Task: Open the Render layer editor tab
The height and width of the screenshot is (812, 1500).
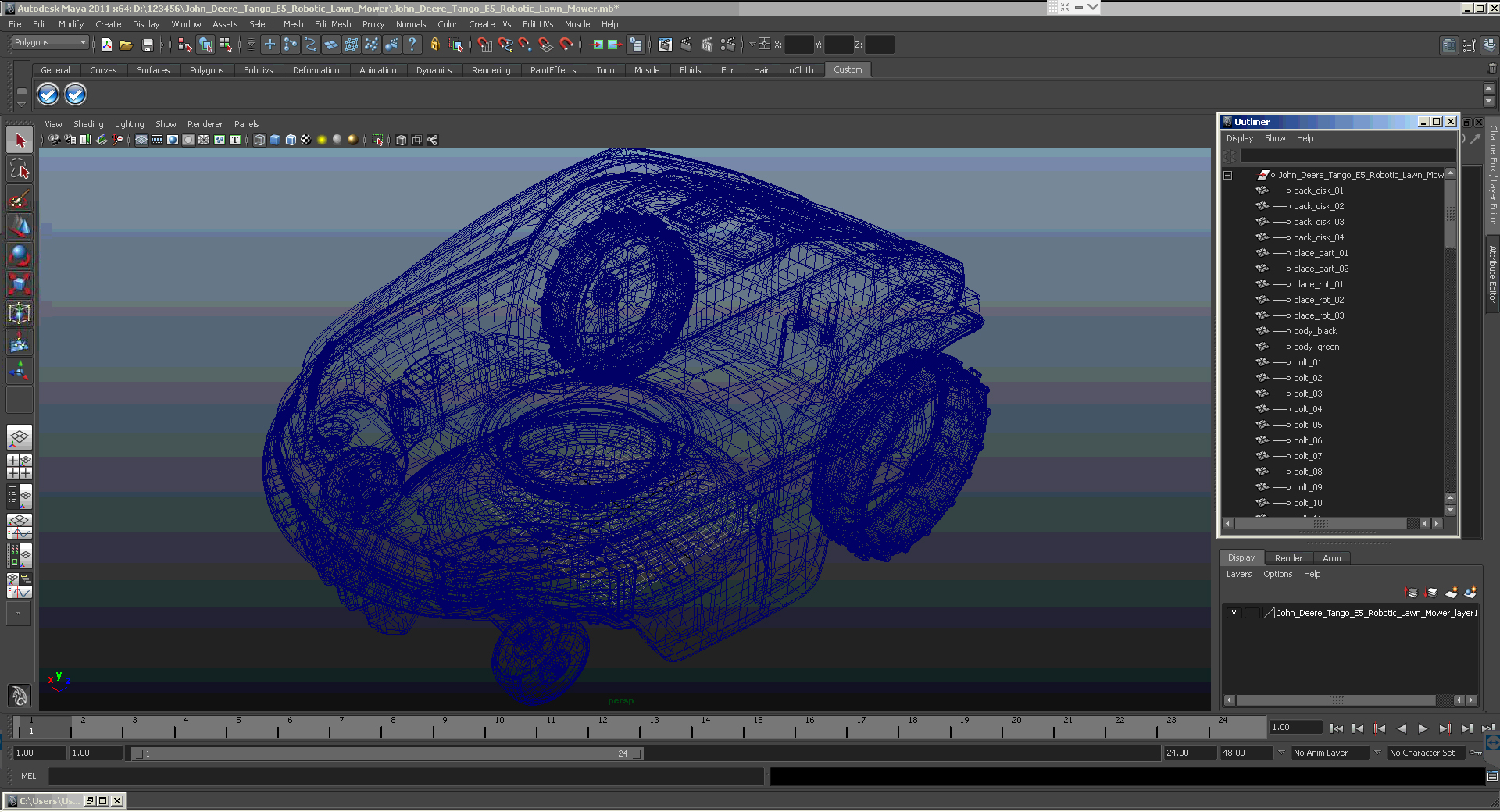Action: pos(1288,558)
